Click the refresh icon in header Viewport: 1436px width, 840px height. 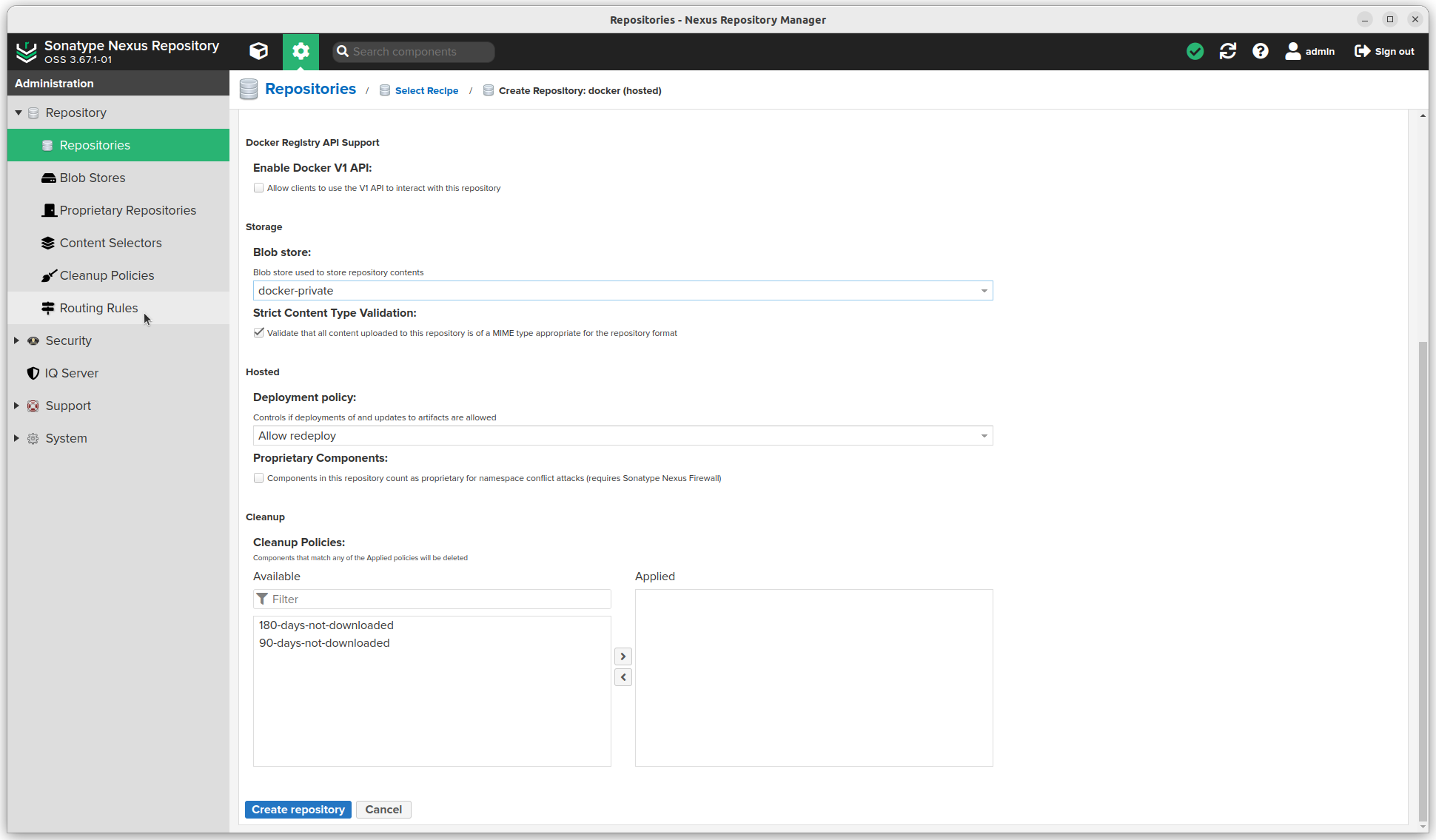1228,51
